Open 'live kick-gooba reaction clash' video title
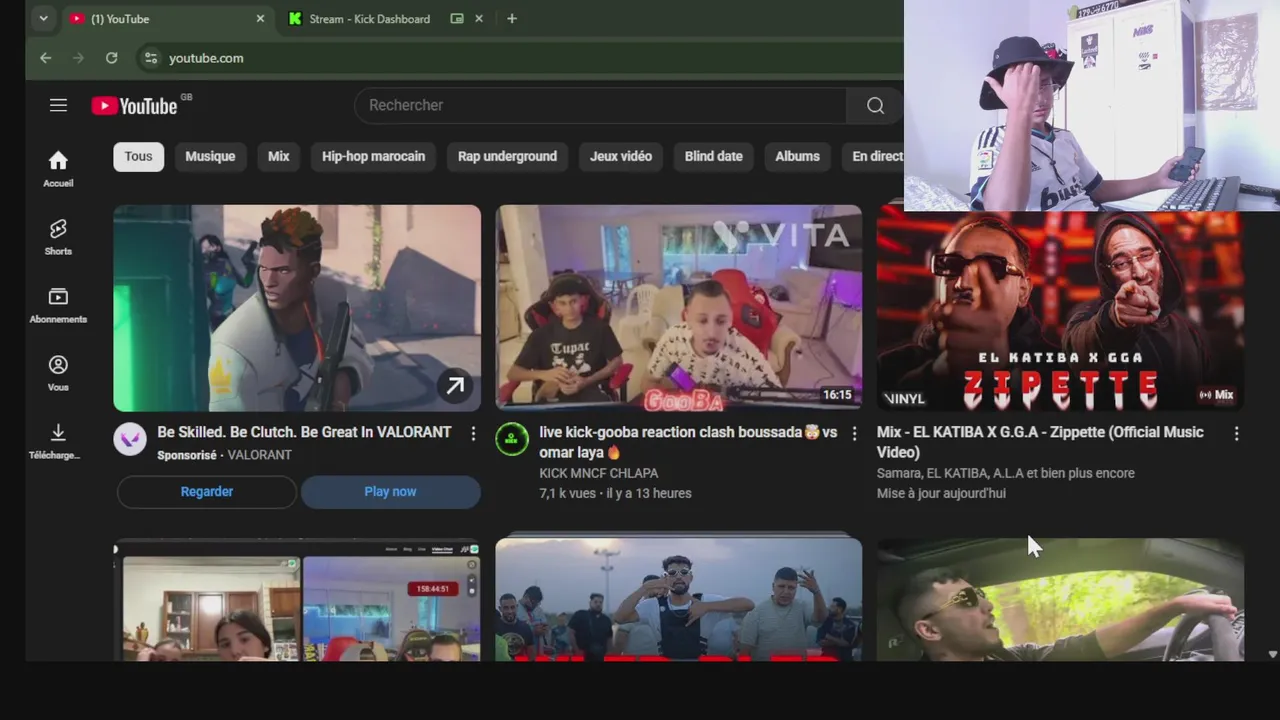 (x=688, y=442)
